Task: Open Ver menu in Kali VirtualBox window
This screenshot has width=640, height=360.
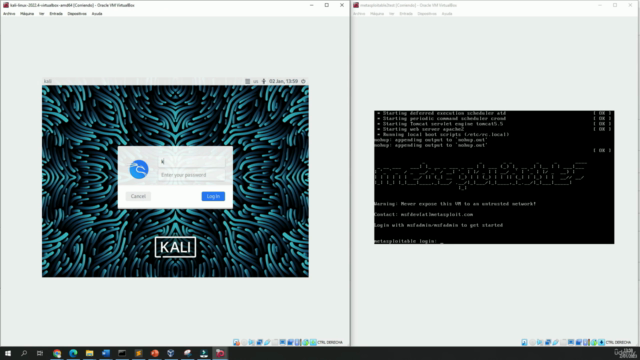Action: click(x=42, y=13)
